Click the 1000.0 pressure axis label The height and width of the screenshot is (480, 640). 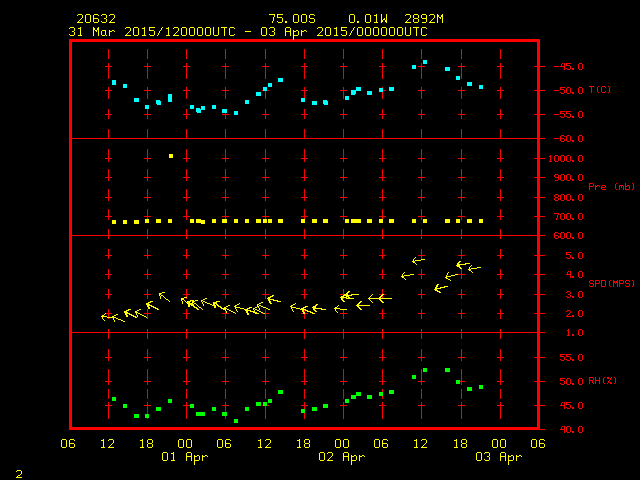(x=566, y=158)
